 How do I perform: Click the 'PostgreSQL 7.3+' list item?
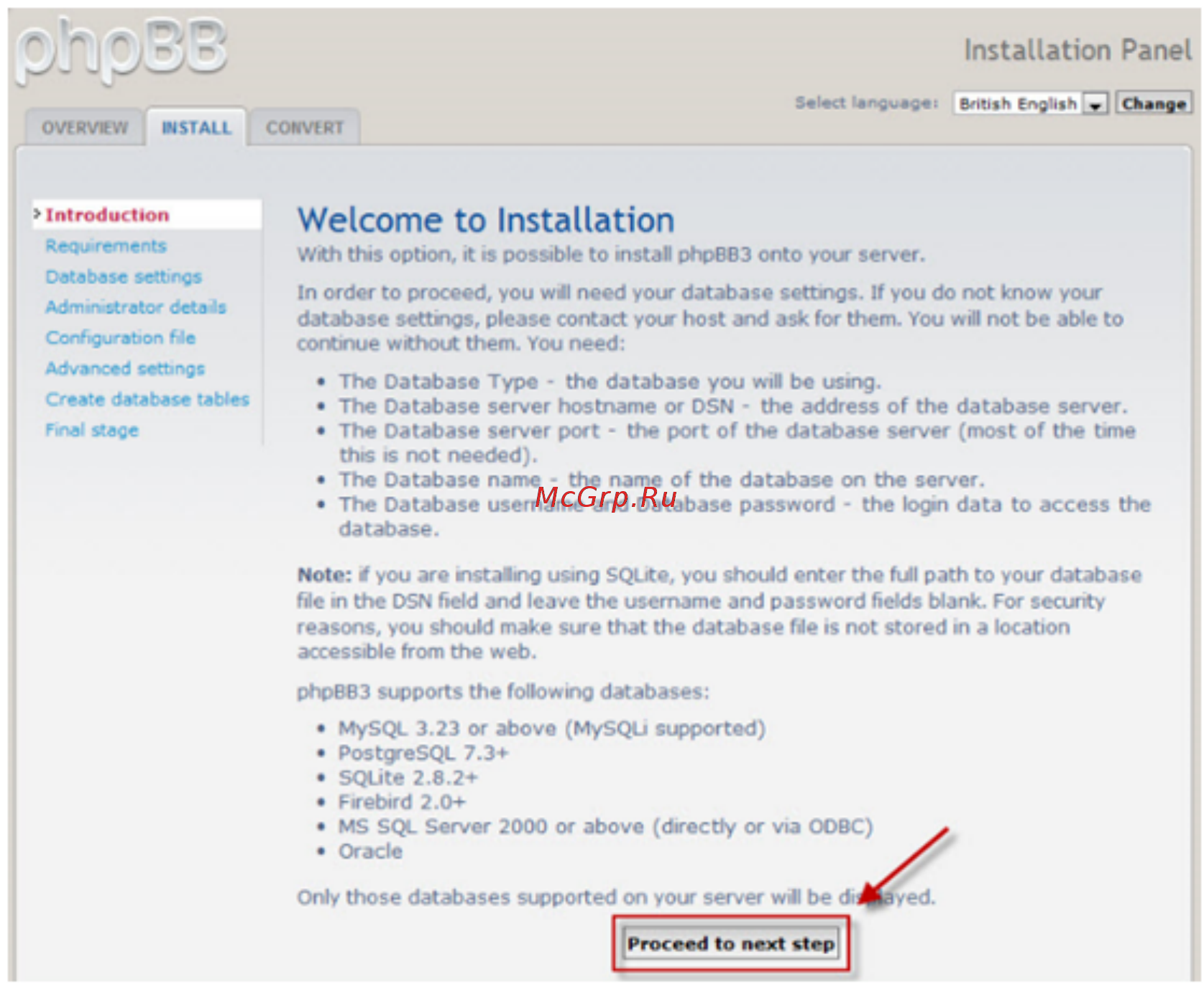423,753
